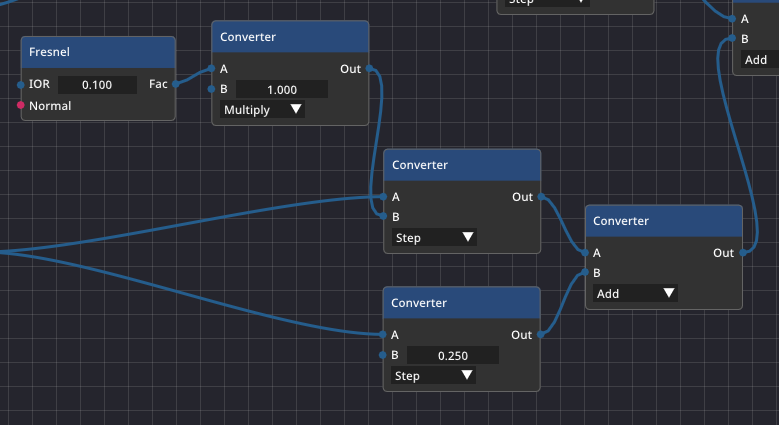Click the B socket of the Step Converter without a B value
This screenshot has height=425, width=779.
(x=383, y=216)
